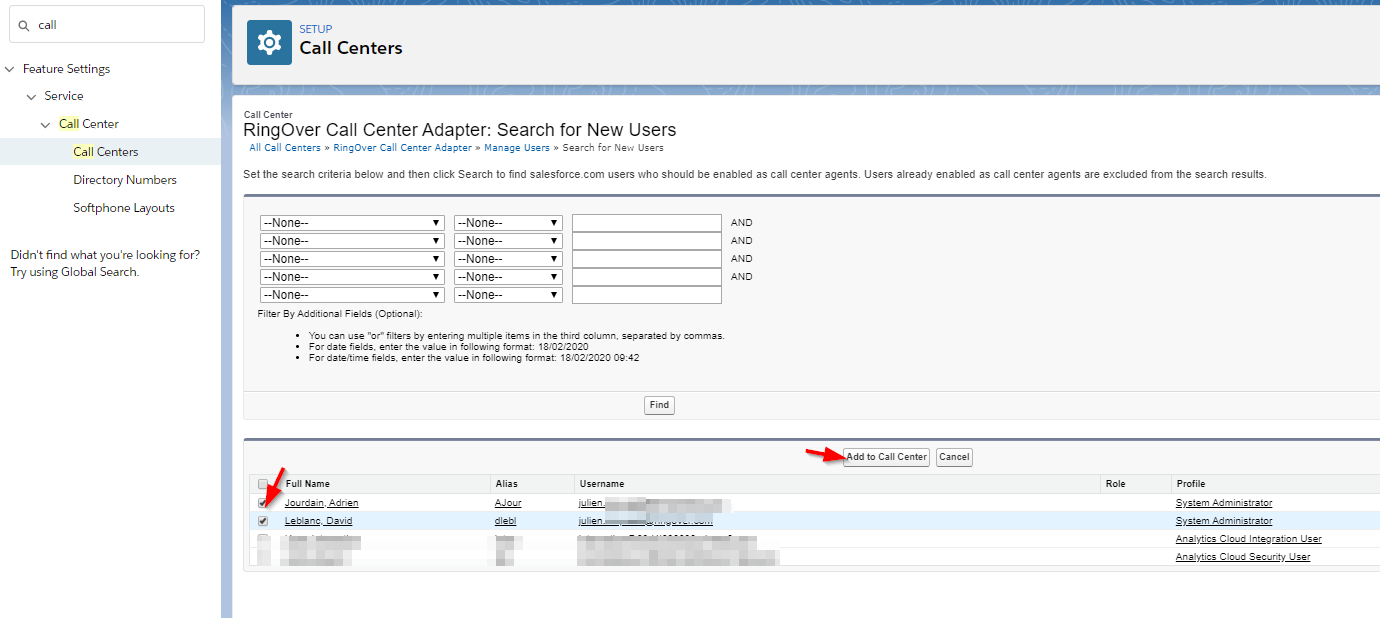Screen dimensions: 1380x618
Task: Open the Analytics Cloud Integration User profile
Action: pos(1249,539)
